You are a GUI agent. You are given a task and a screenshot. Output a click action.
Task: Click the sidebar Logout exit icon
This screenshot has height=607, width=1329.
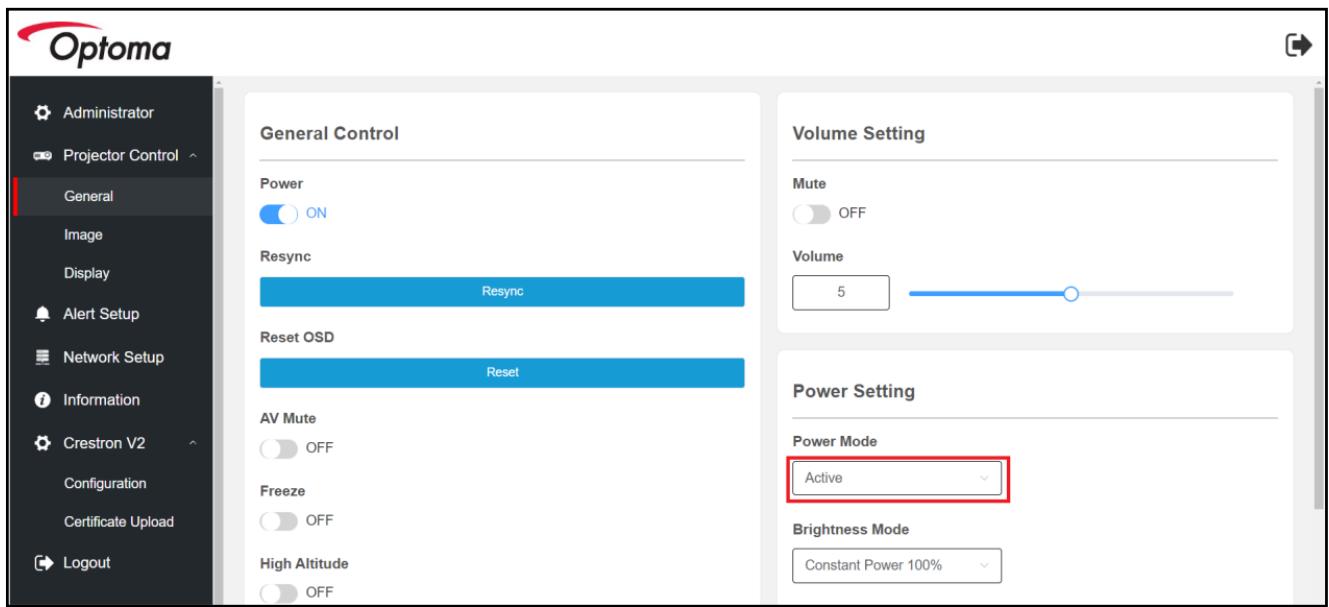point(44,562)
